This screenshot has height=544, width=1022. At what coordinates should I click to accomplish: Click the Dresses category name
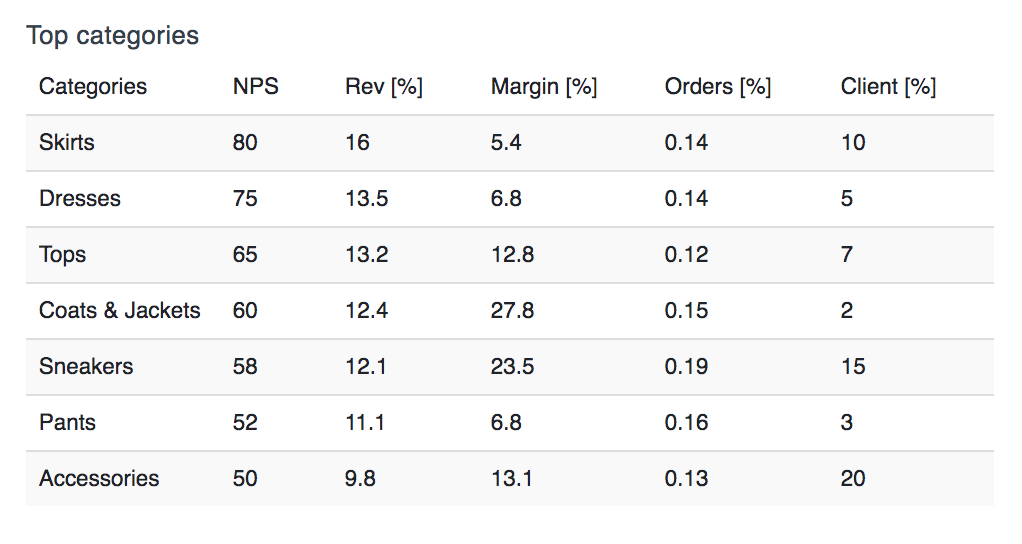[x=80, y=199]
